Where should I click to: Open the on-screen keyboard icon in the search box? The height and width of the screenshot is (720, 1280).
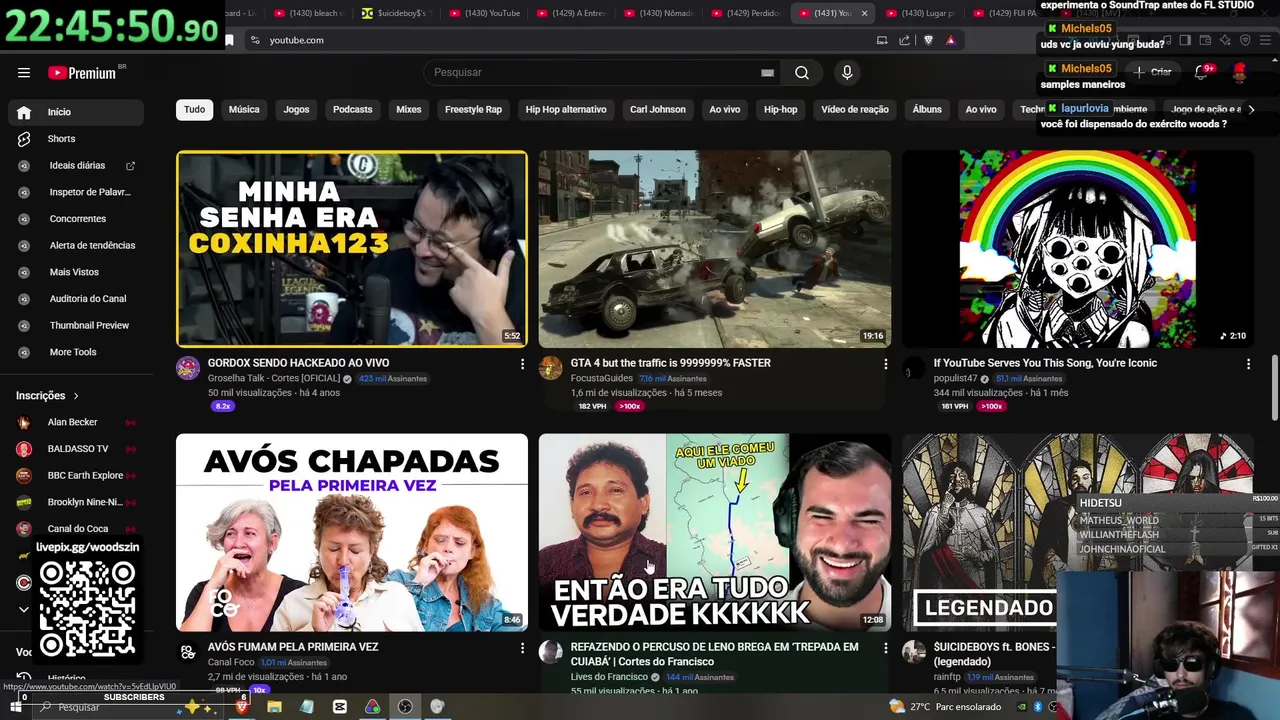pos(767,73)
